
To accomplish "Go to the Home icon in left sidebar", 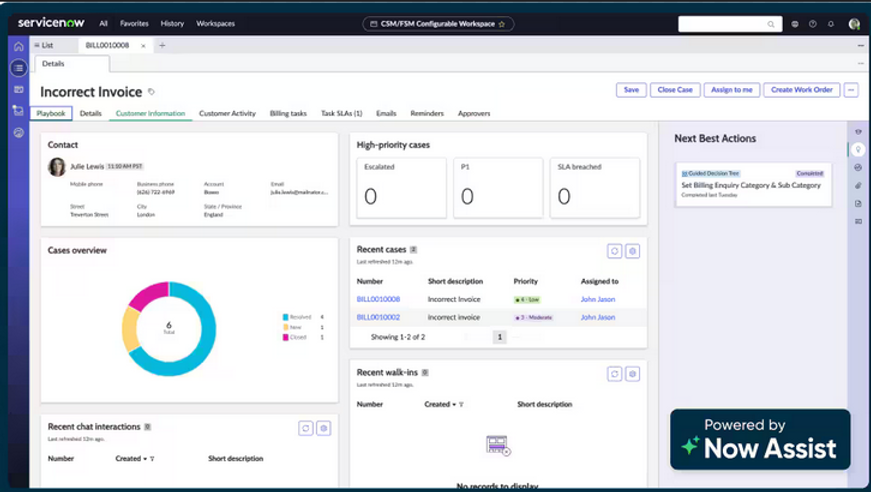I will pos(18,46).
